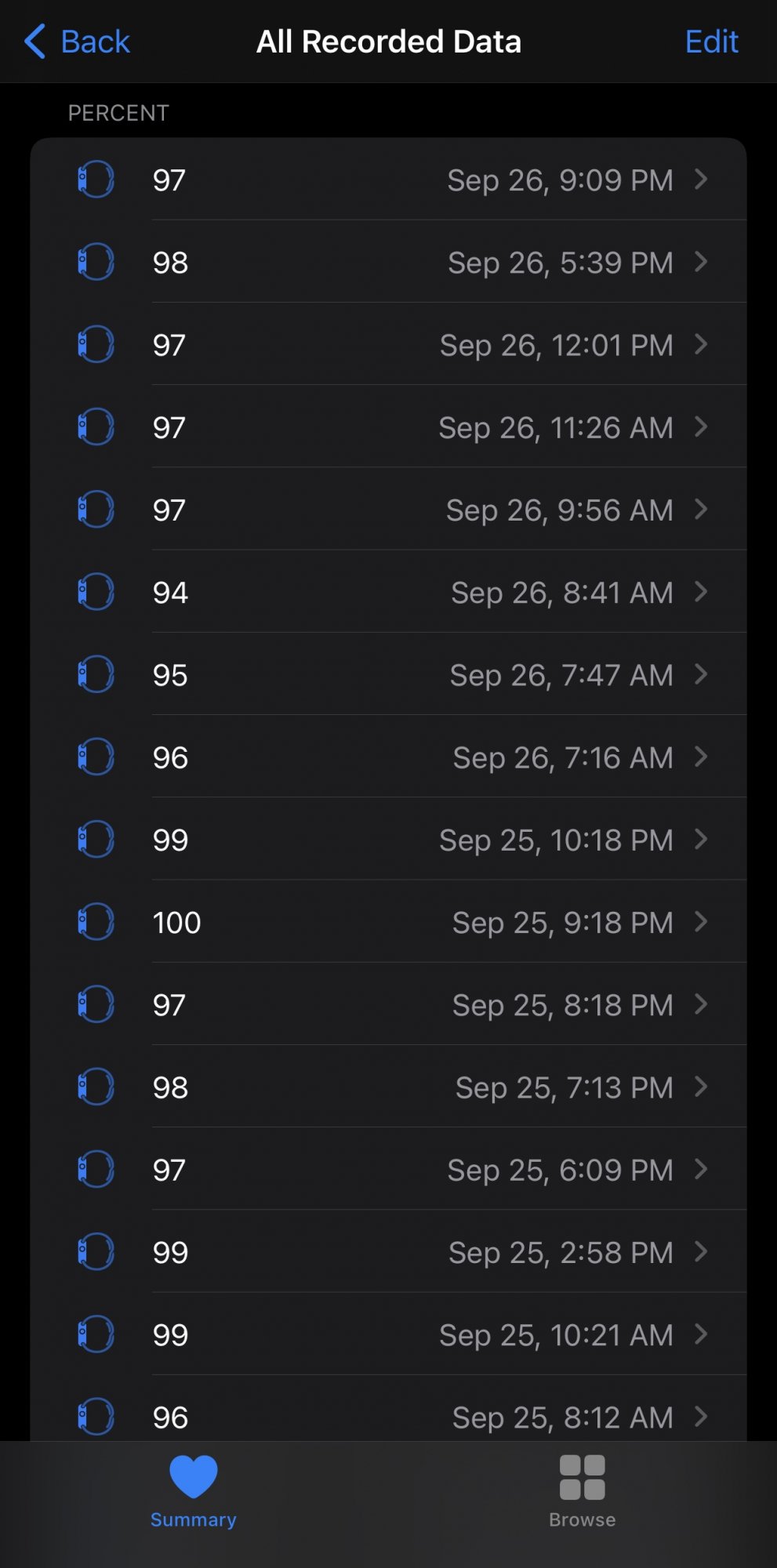Tap the heart Summary icon
The image size is (777, 1568).
[x=194, y=1476]
